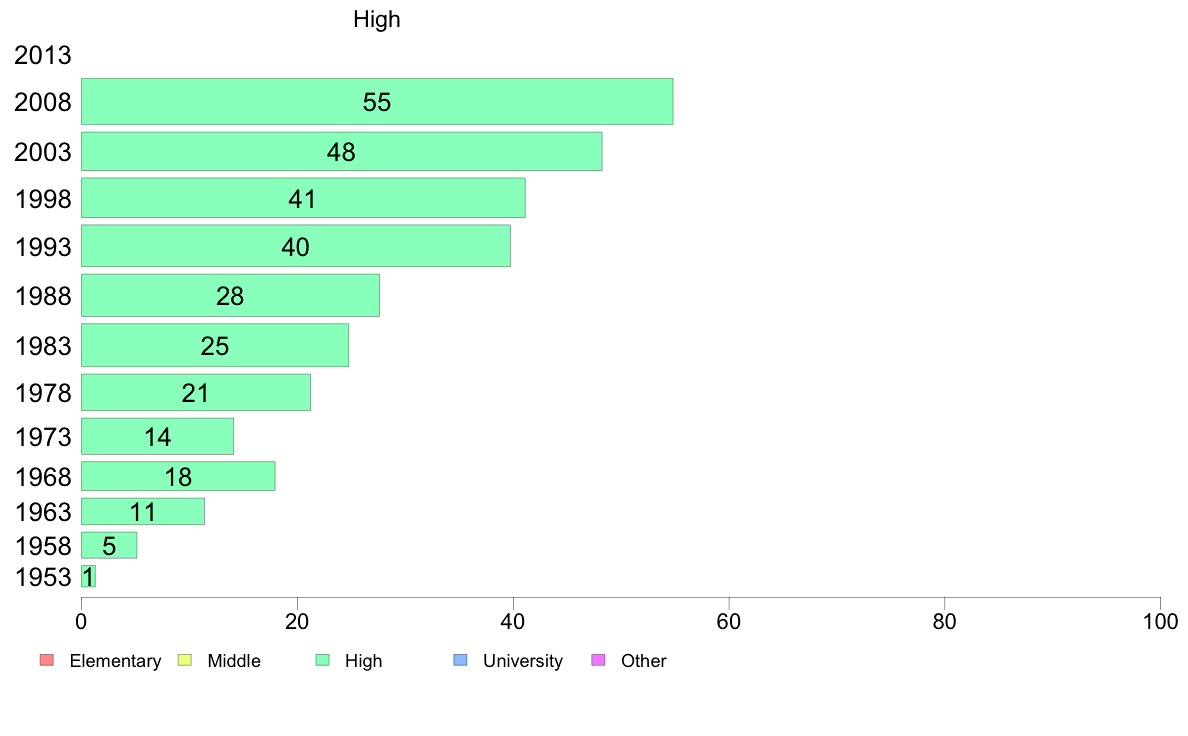Select the 1978 bar with value 21
This screenshot has width=1188, height=736.
tap(195, 393)
